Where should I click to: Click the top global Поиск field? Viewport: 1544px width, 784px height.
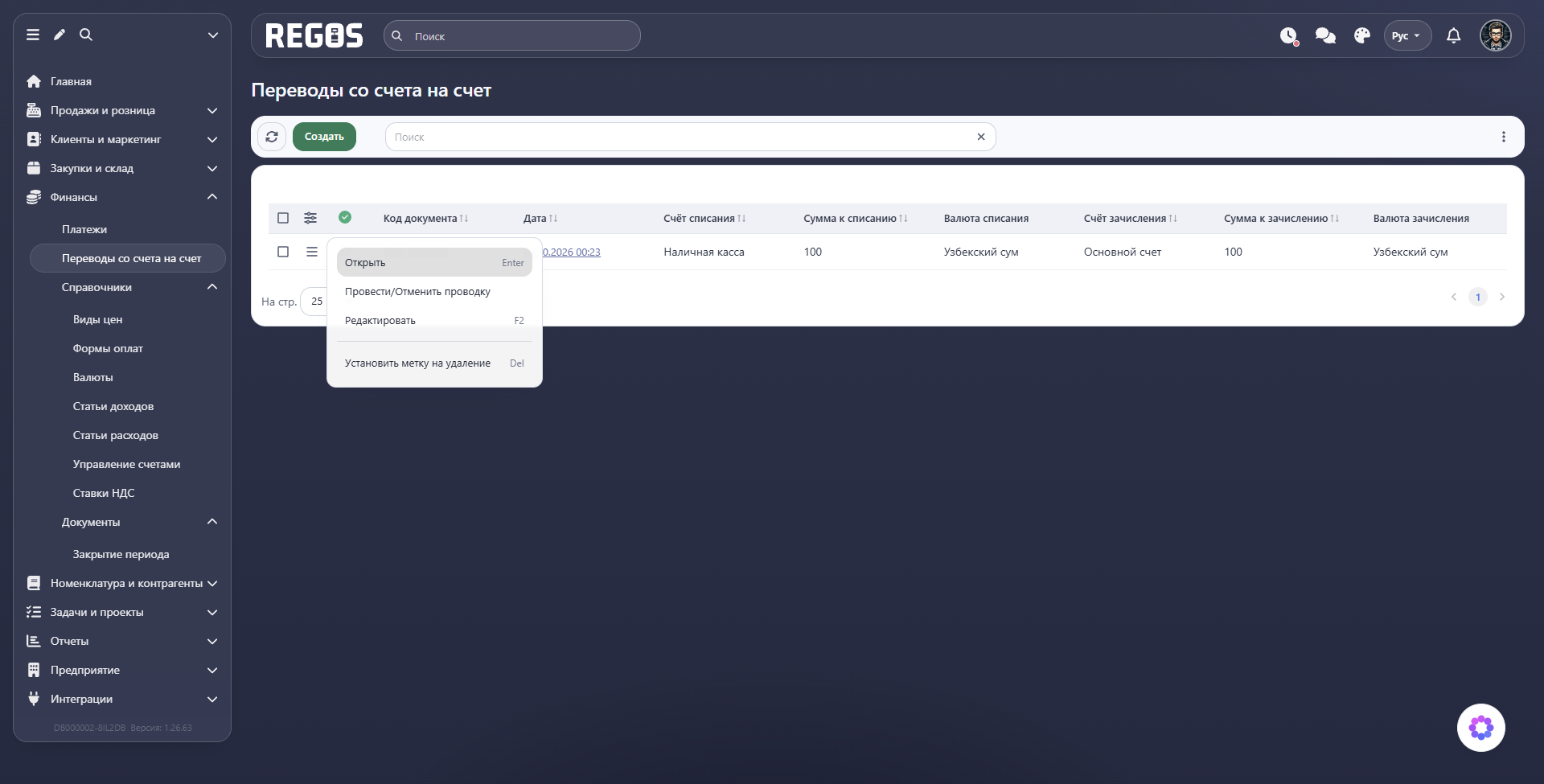[x=512, y=36]
